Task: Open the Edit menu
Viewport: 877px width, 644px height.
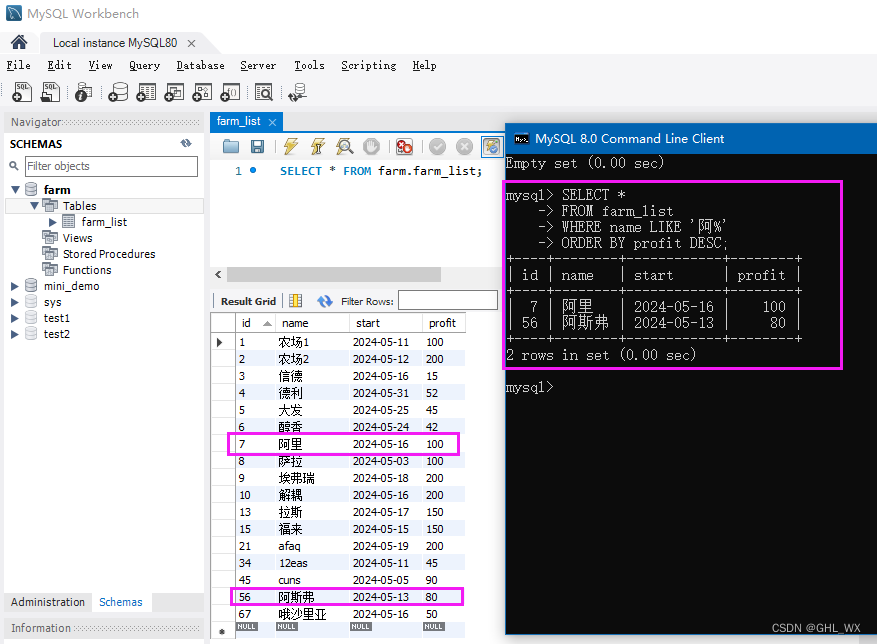Action: (x=59, y=65)
